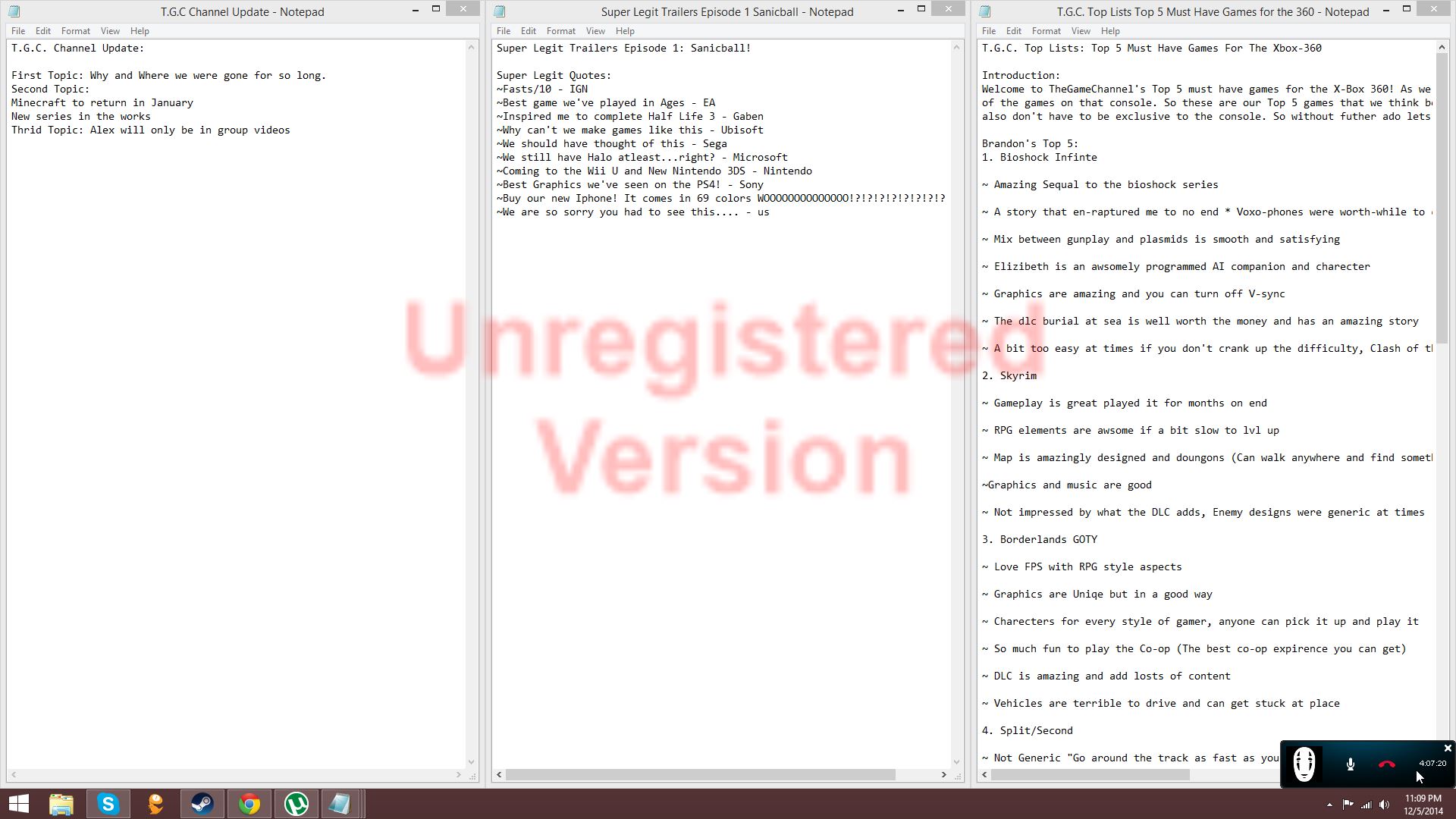Click horizontal scrollbar thumb in Sanicball window
This screenshot has width=1456, height=819.
coord(700,775)
